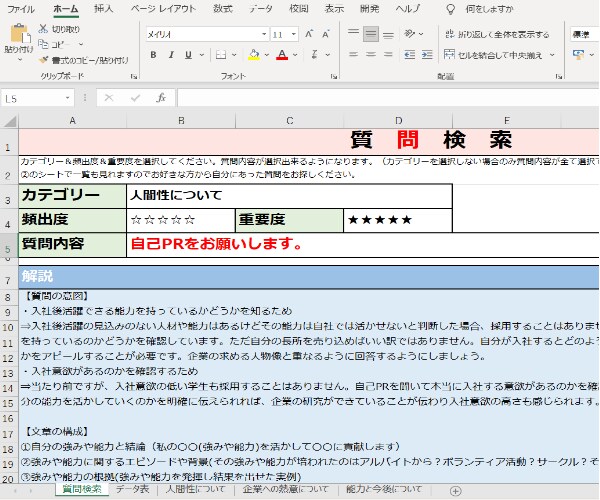The image size is (600, 500).
Task: Click the select-all corner triangle
Action: 10,121
